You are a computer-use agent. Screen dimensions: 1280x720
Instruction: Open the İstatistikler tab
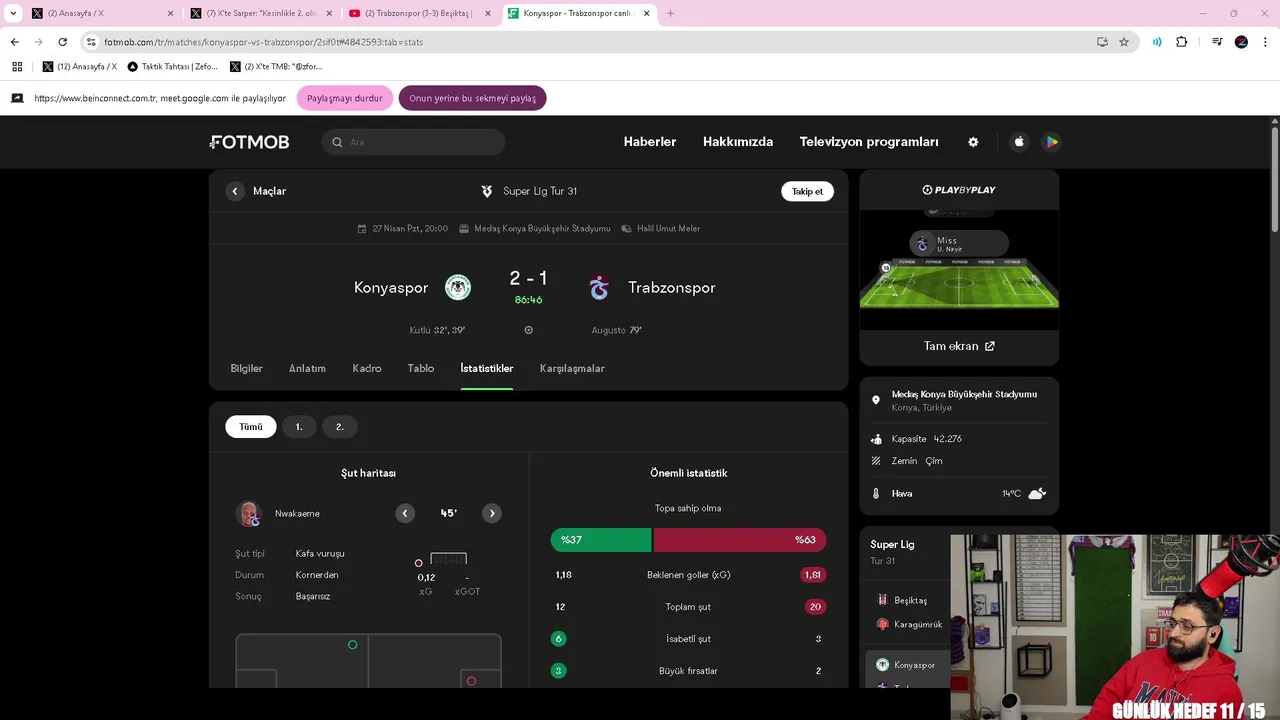[x=487, y=368]
